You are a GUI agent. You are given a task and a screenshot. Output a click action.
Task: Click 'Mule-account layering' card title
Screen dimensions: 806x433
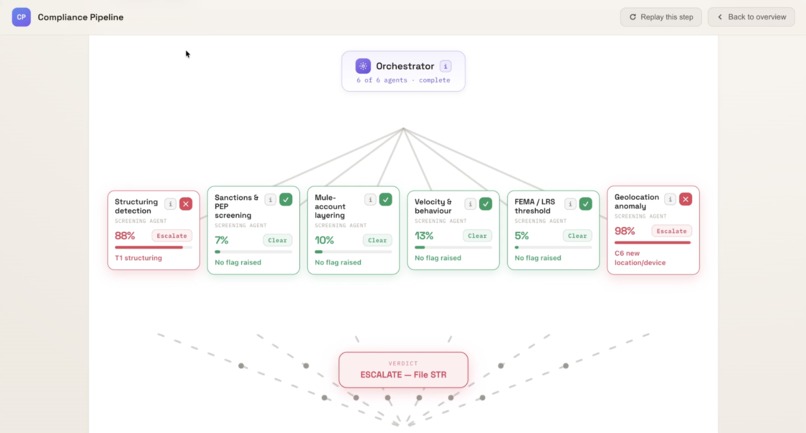point(330,206)
